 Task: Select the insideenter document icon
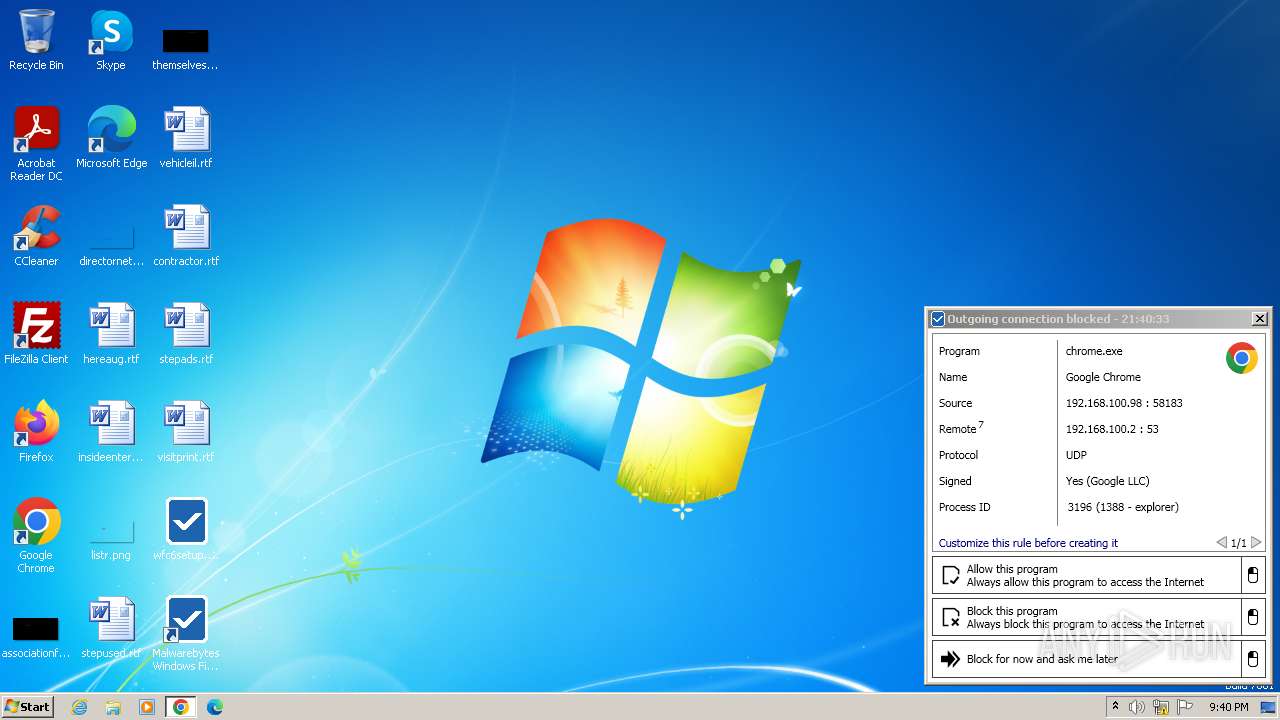[x=111, y=432]
